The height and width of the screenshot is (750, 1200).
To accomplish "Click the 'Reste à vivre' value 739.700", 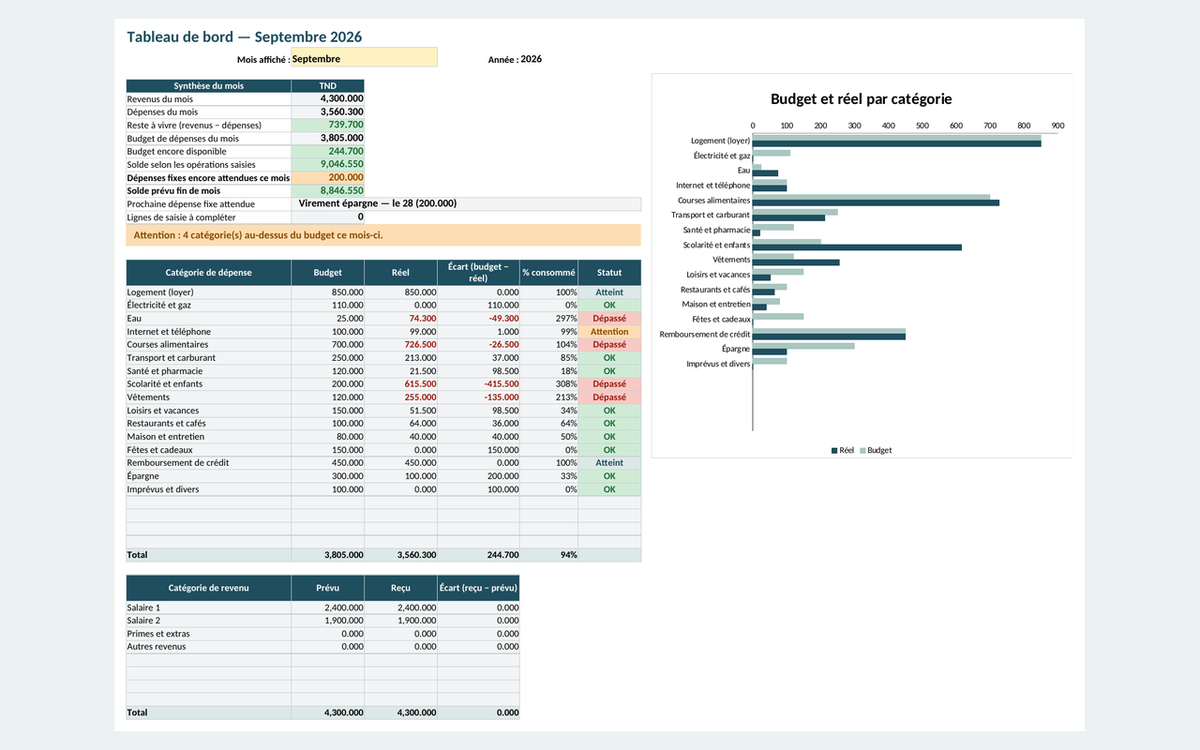I will (328, 125).
